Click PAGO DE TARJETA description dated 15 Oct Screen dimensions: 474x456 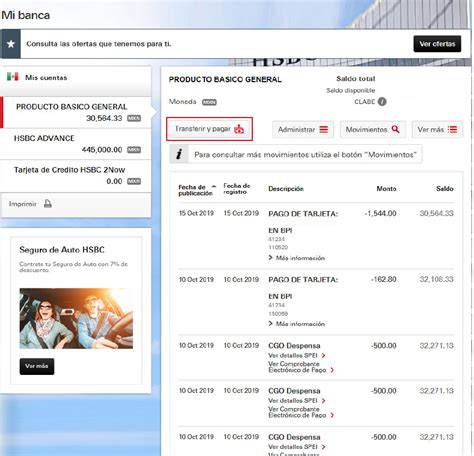point(303,214)
